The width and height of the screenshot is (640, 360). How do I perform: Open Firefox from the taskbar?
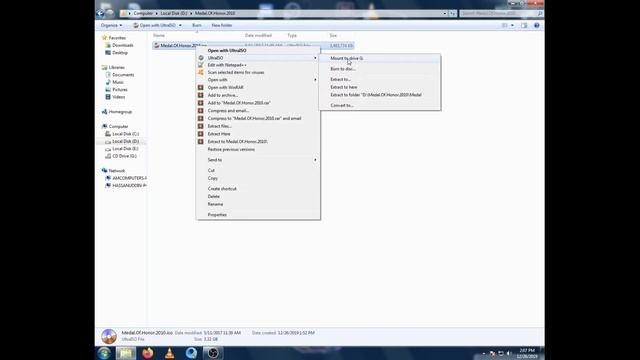(148, 353)
